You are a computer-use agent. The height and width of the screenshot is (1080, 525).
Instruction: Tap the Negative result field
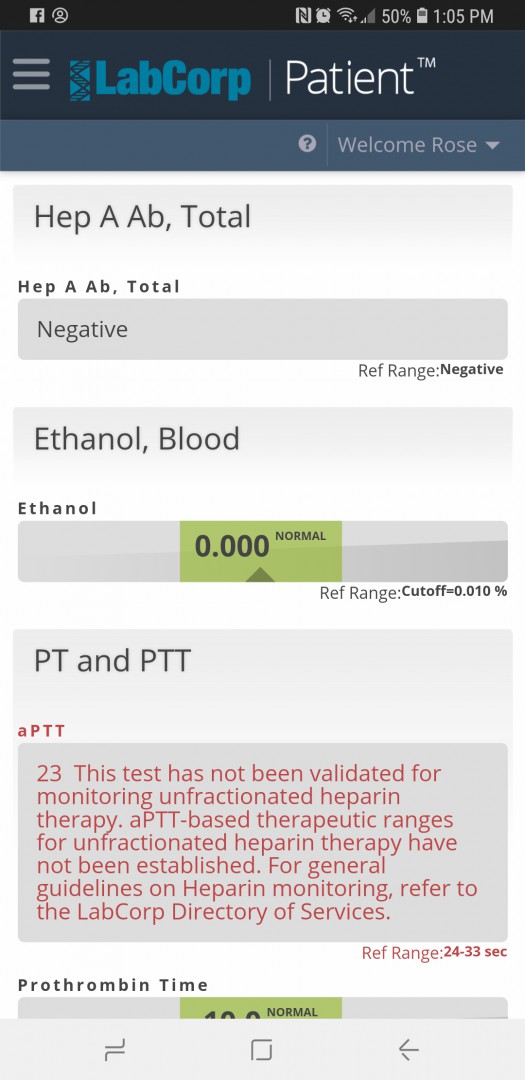(262, 329)
